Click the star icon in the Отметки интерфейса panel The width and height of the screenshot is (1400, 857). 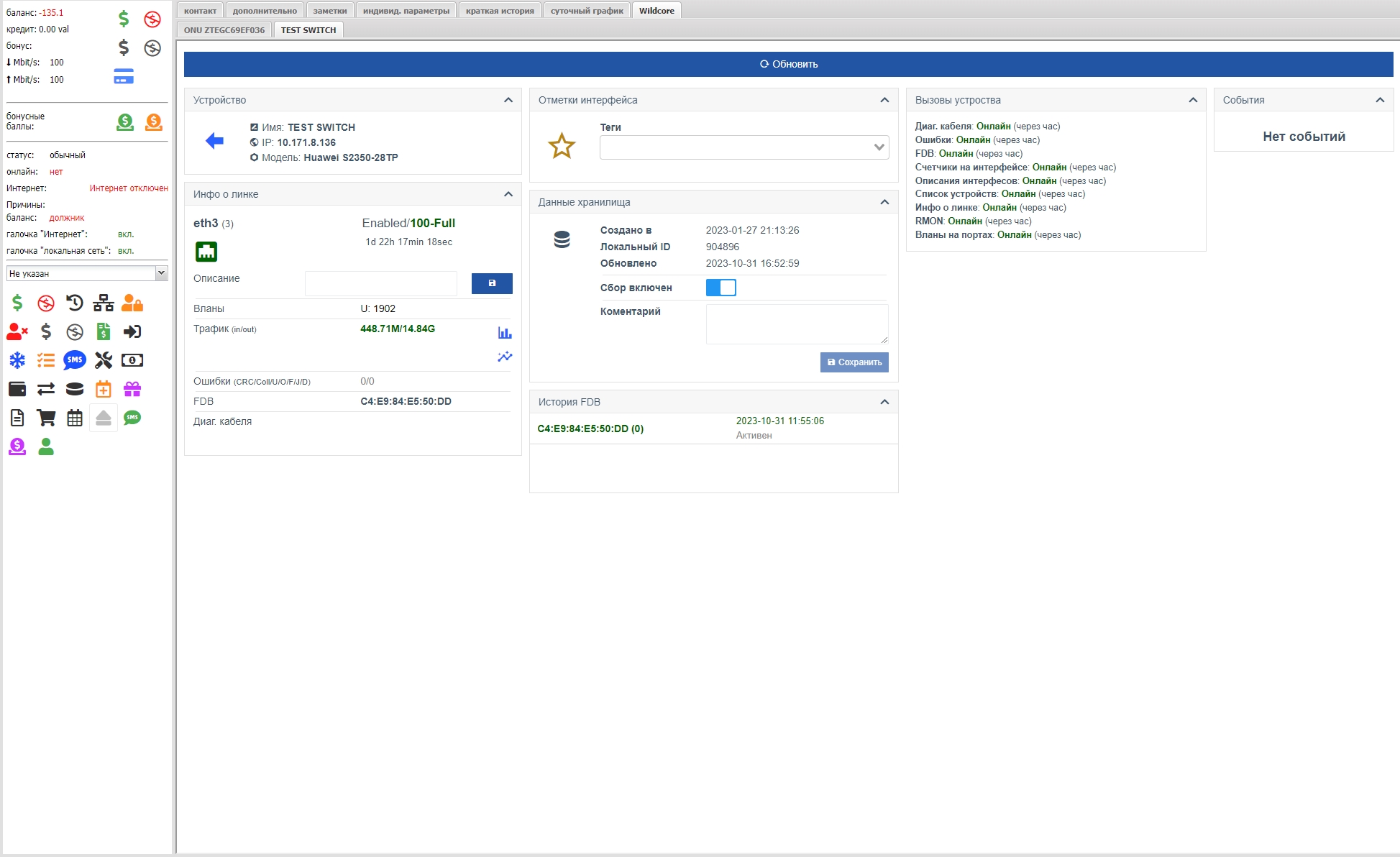(562, 146)
